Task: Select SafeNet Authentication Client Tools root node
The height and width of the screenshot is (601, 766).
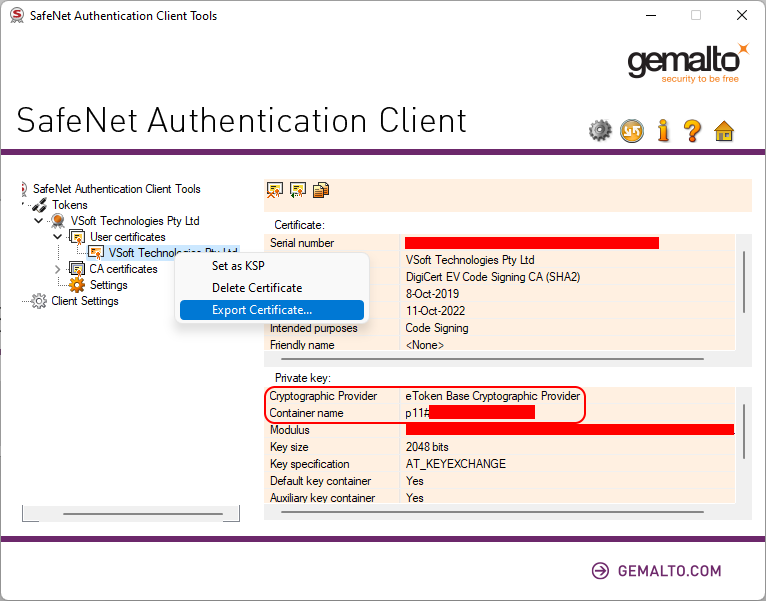Action: coord(116,189)
